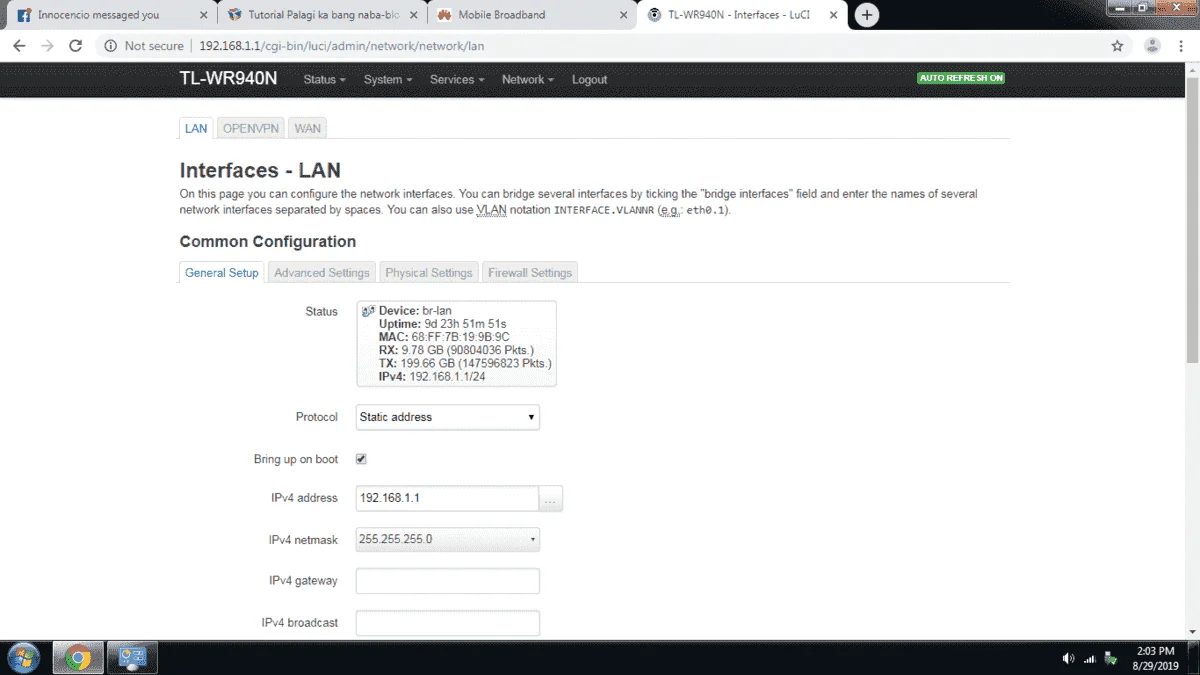Open the IPv4 netmask combo box
The width and height of the screenshot is (1200, 675).
coord(448,539)
